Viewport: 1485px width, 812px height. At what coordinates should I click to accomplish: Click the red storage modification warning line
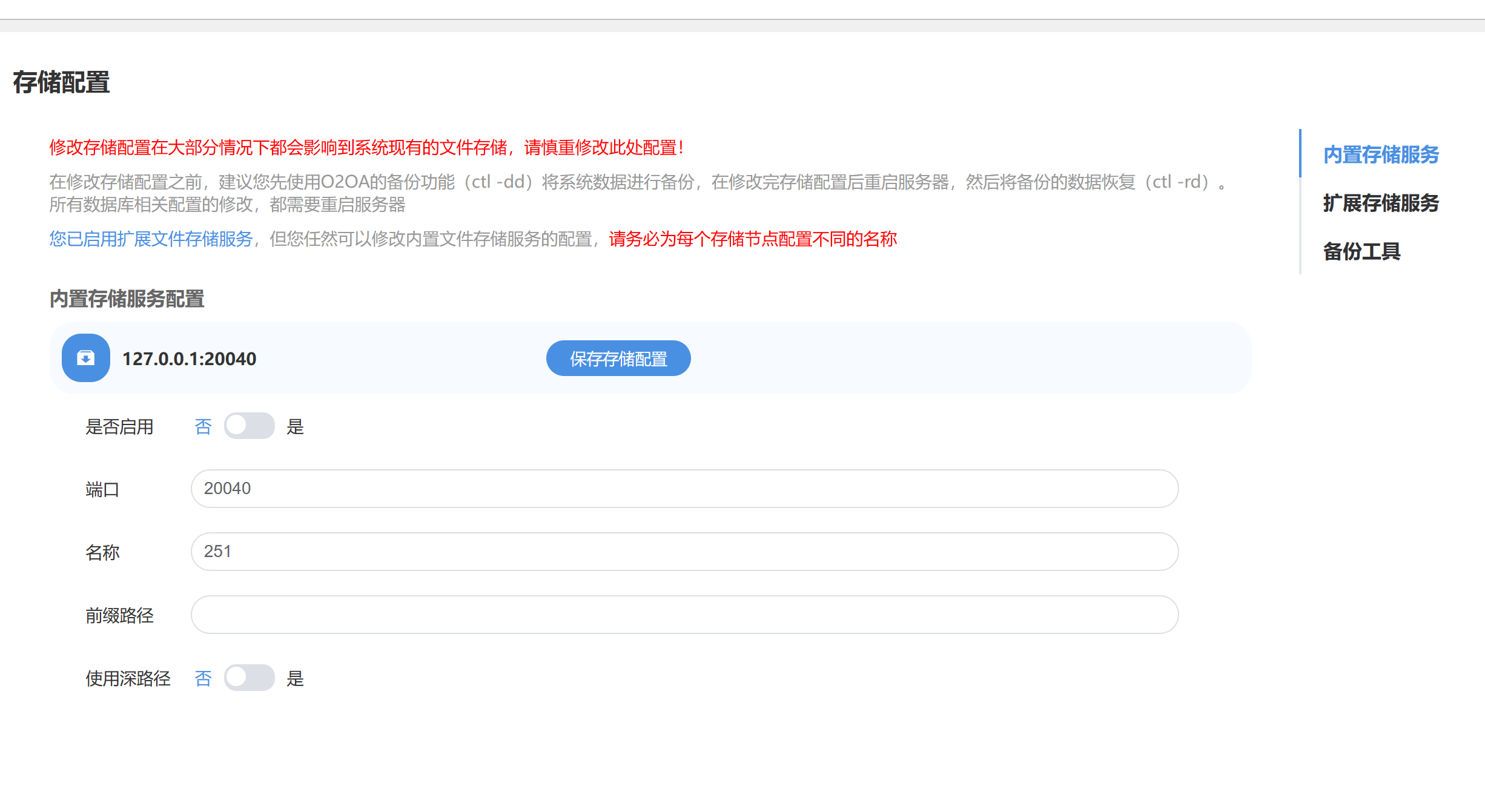pos(366,148)
